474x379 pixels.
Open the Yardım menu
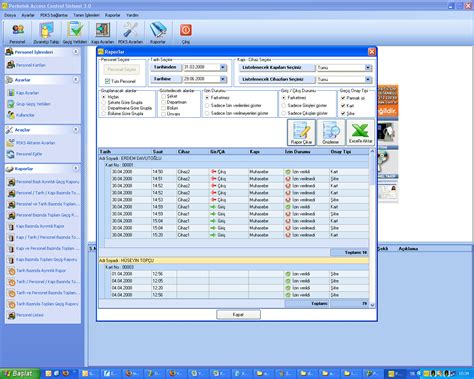click(132, 15)
